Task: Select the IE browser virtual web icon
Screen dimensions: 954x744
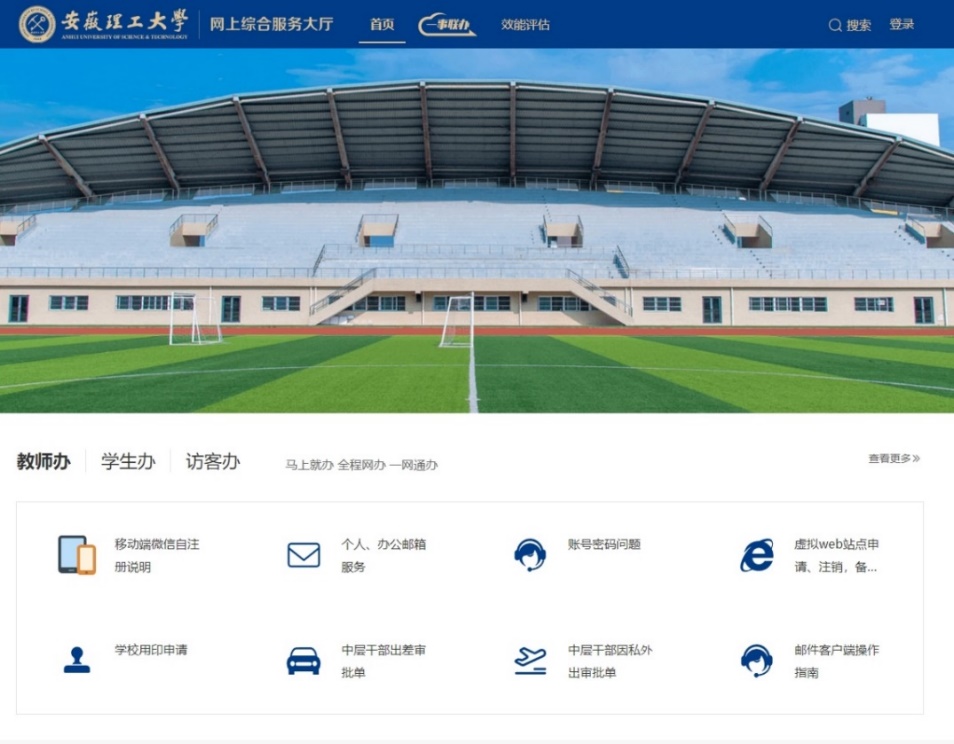Action: click(x=757, y=555)
